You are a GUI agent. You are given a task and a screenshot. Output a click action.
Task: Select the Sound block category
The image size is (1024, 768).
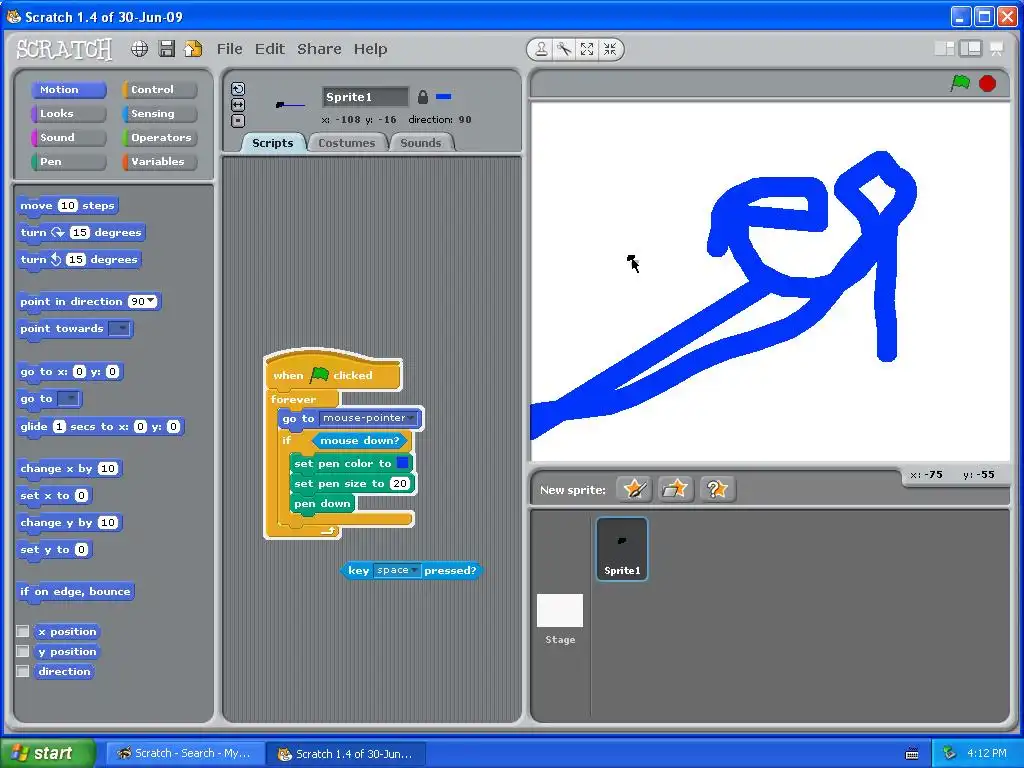coord(69,138)
